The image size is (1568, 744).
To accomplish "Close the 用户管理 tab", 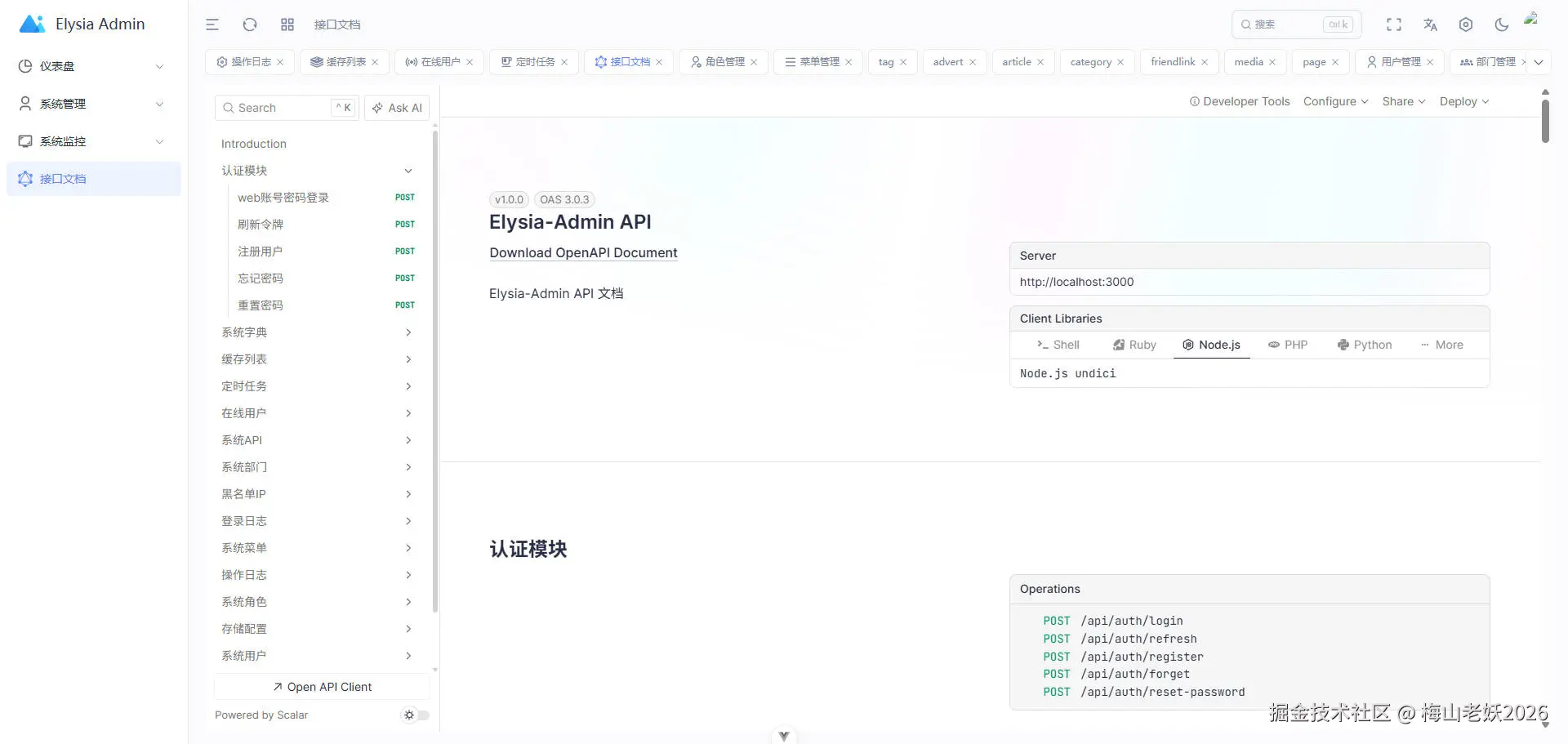I will click(x=1430, y=62).
